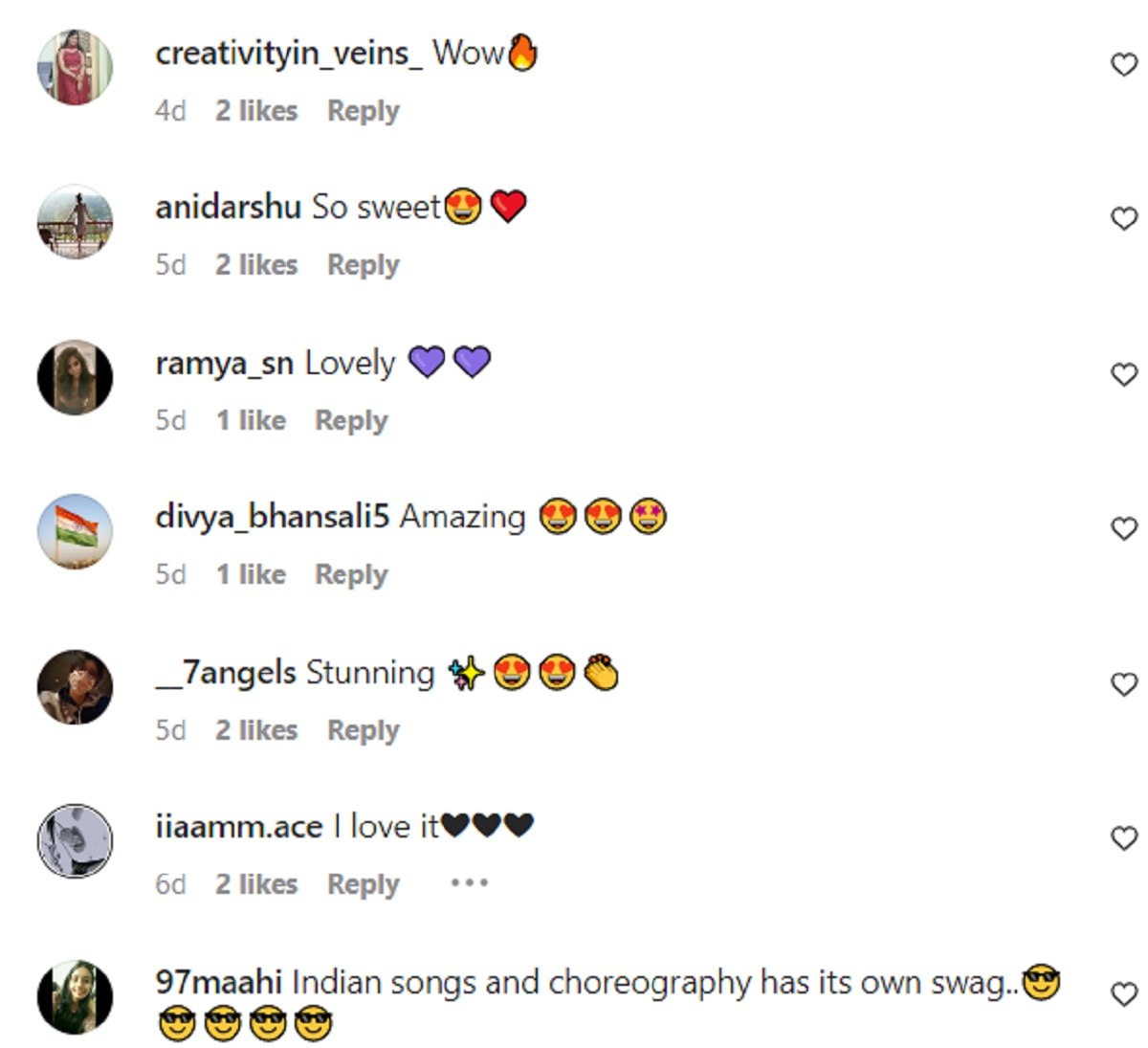This screenshot has width=1148, height=1048.
Task: Reply to ramya_sn's 'Lovely' comment
Action: tap(351, 421)
